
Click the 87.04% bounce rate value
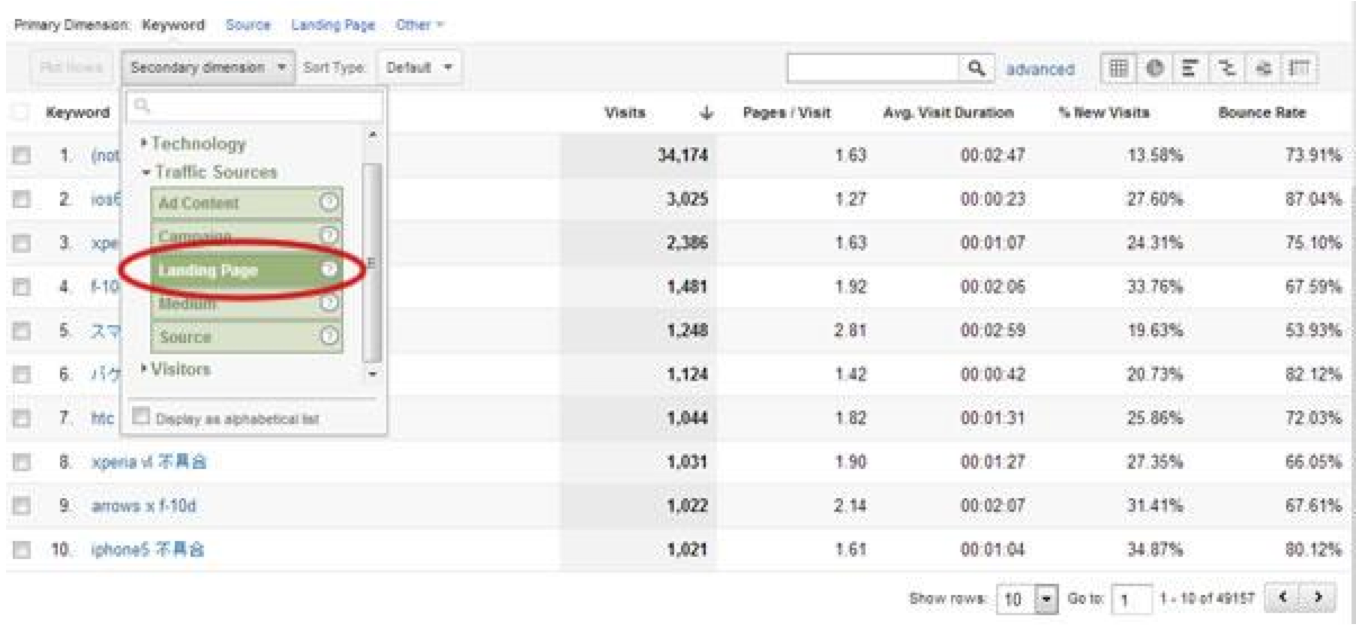[x=1314, y=199]
